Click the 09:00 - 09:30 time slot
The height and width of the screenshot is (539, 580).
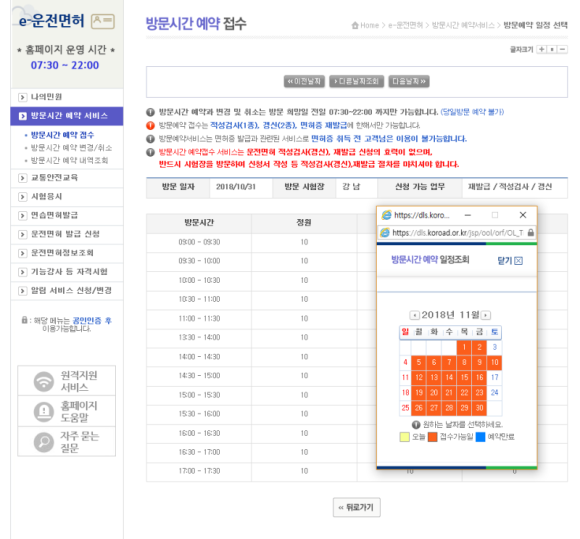tap(199, 242)
